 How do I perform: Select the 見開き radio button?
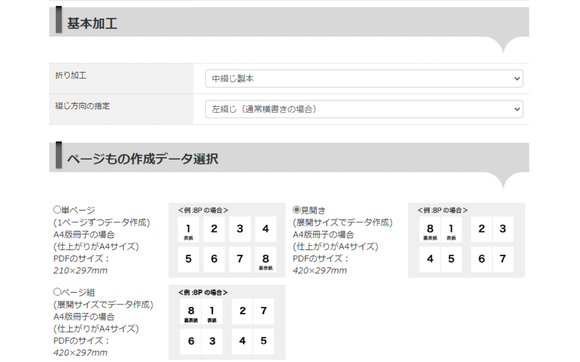click(296, 210)
